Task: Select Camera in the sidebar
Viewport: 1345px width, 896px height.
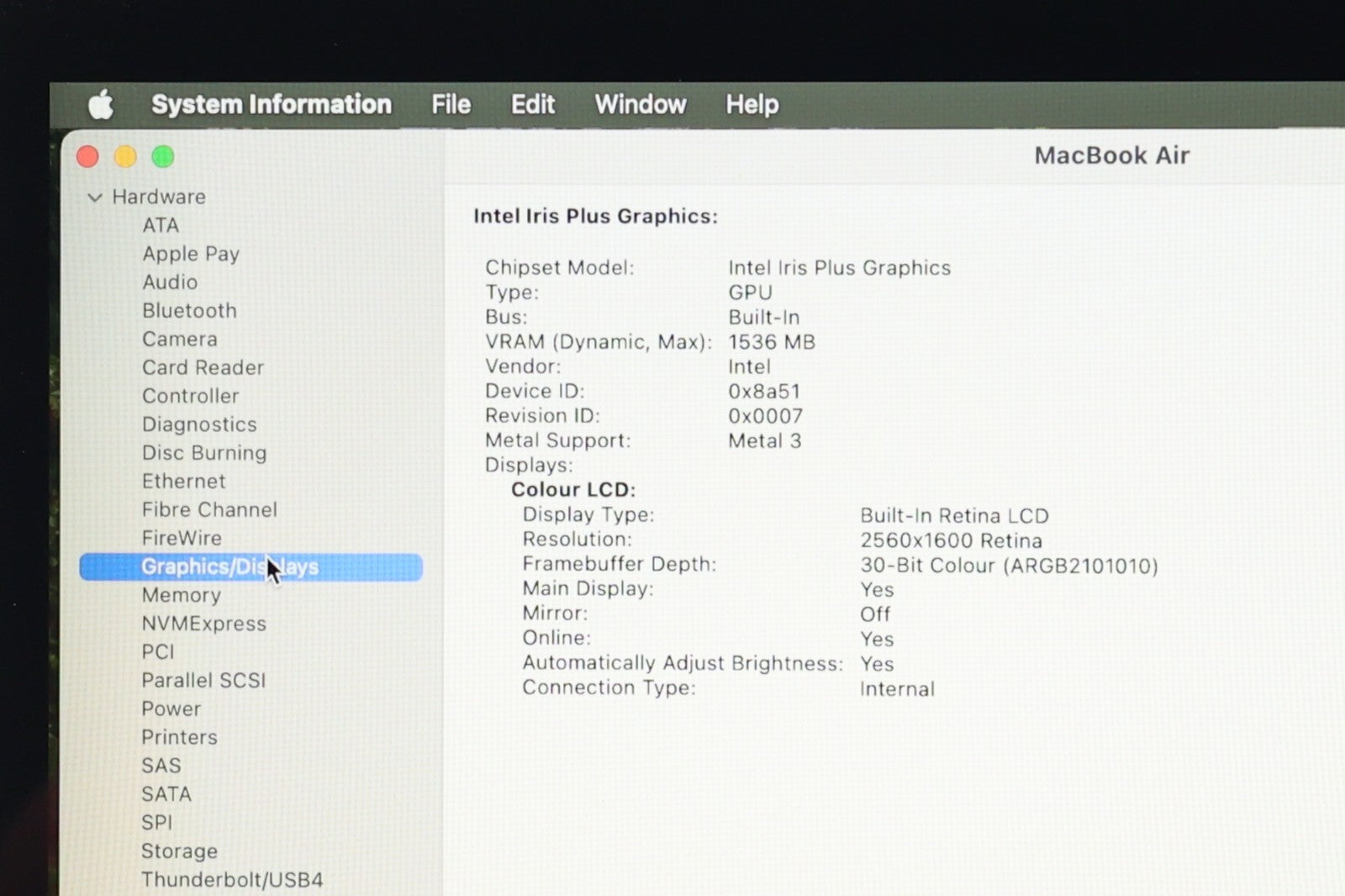Action: point(179,340)
